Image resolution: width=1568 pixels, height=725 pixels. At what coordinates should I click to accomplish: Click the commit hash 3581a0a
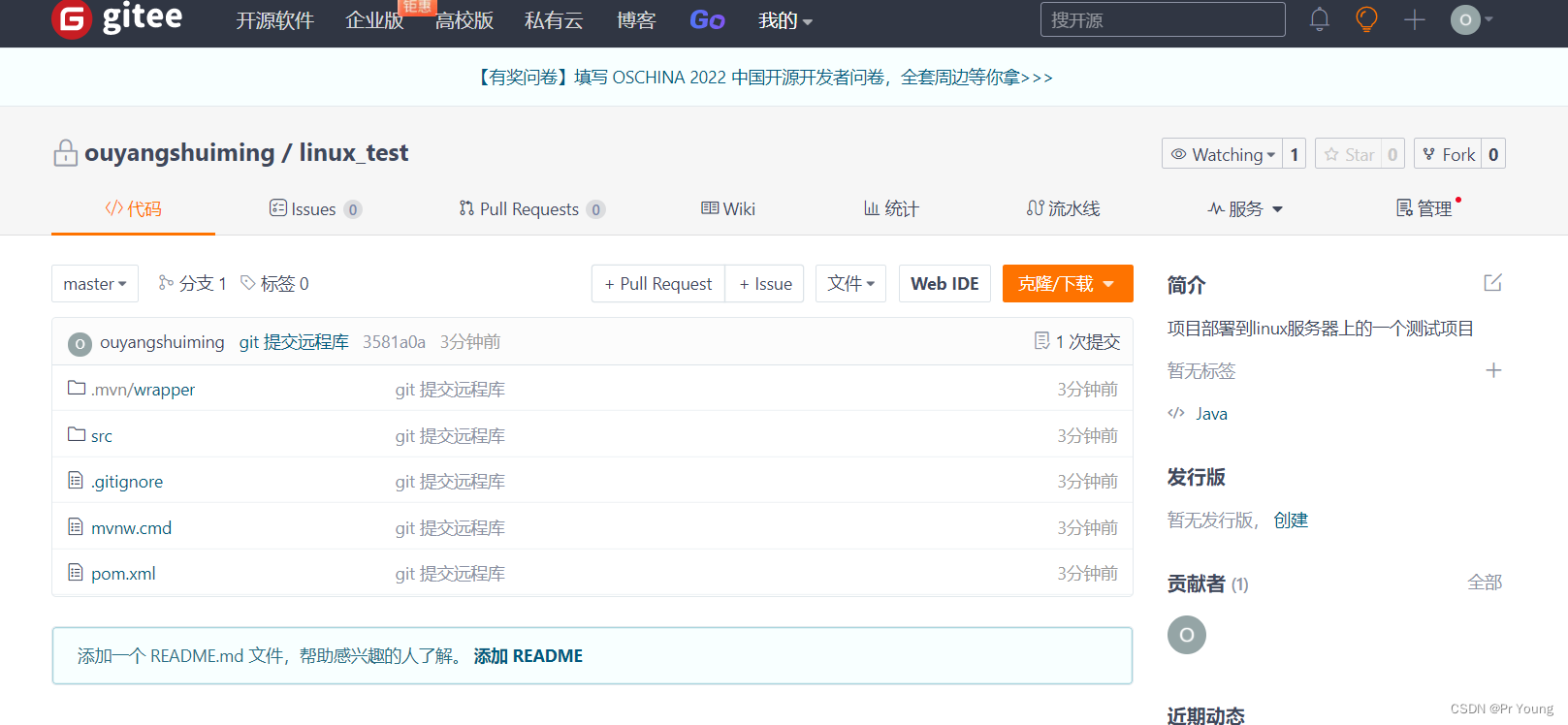coord(394,342)
